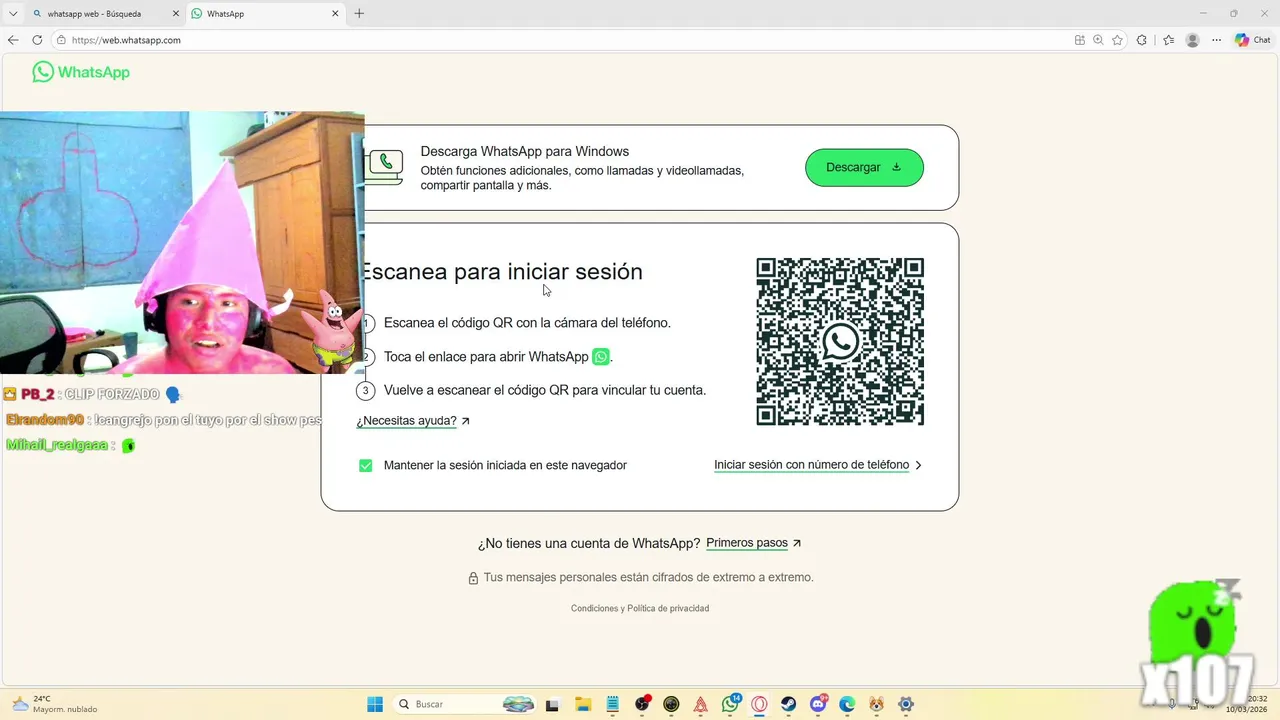
Task: Click the WhatsApp logo in the page header
Action: point(81,72)
